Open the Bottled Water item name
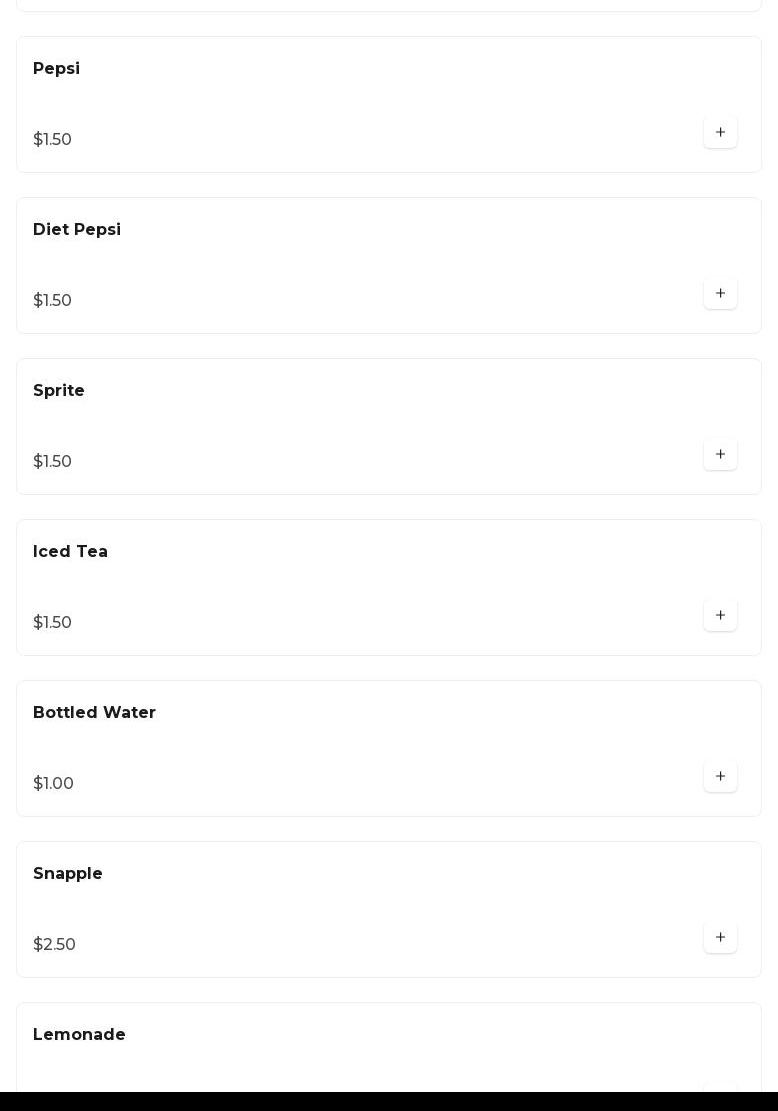The width and height of the screenshot is (778, 1111). point(94,712)
